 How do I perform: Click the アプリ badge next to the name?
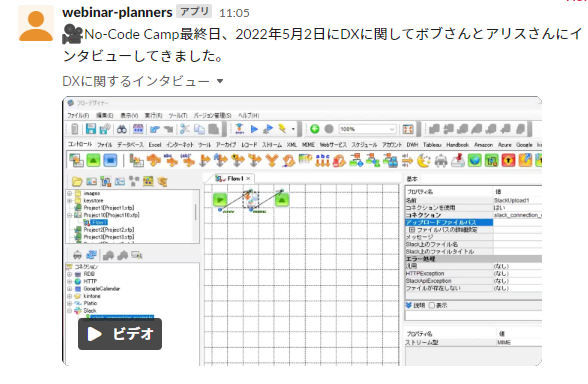pyautogui.click(x=194, y=12)
